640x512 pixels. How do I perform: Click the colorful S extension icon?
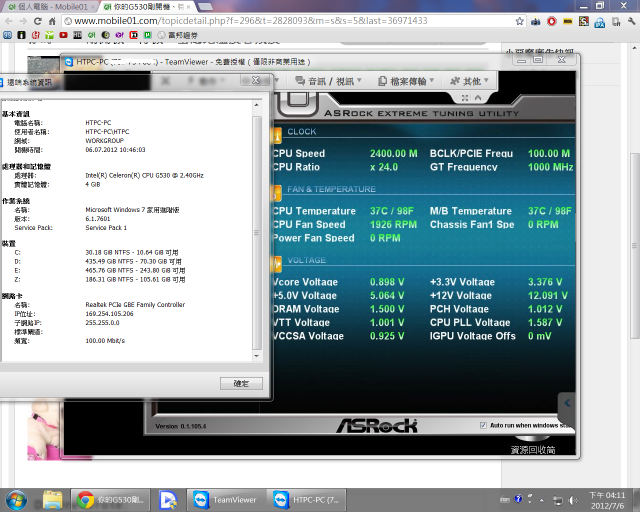[584, 21]
